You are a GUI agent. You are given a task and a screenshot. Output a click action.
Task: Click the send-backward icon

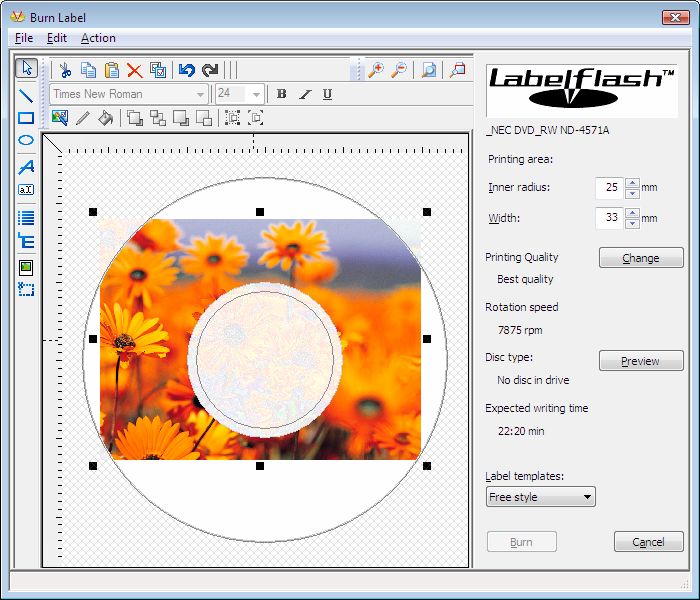[x=204, y=118]
